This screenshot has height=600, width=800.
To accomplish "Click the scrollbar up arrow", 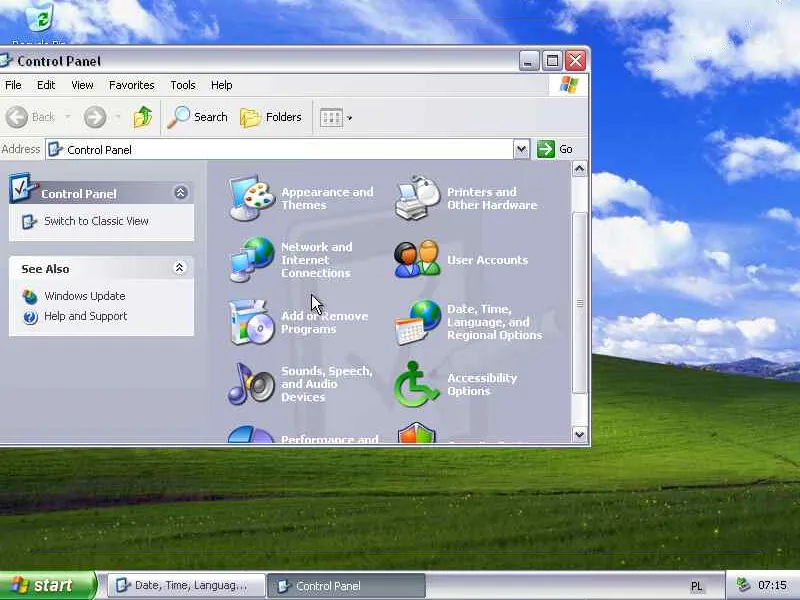I will (x=579, y=169).
